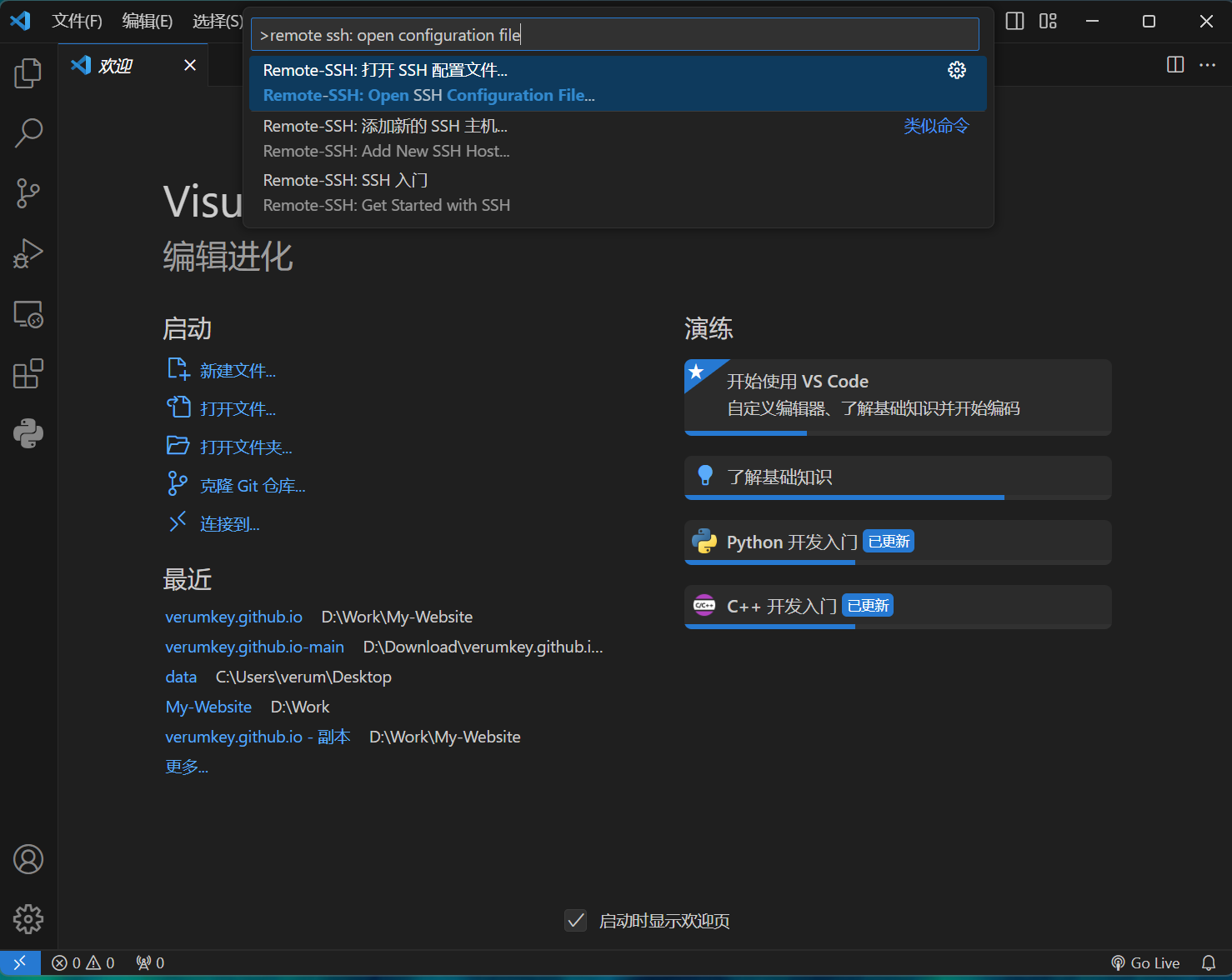
Task: Open the 选择(S) menu
Action: pyautogui.click(x=218, y=21)
